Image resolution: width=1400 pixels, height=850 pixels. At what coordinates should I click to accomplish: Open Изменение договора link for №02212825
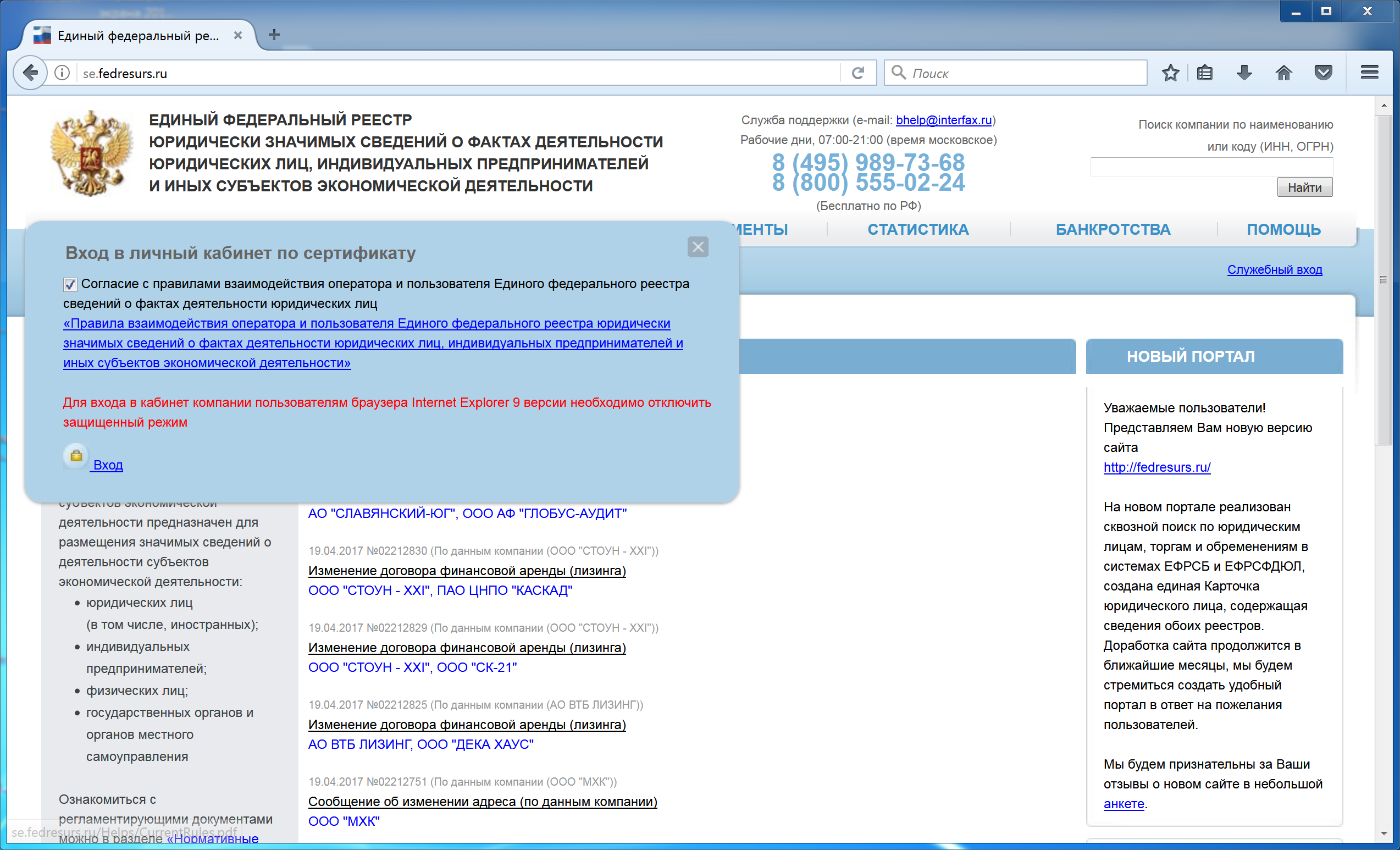click(467, 725)
